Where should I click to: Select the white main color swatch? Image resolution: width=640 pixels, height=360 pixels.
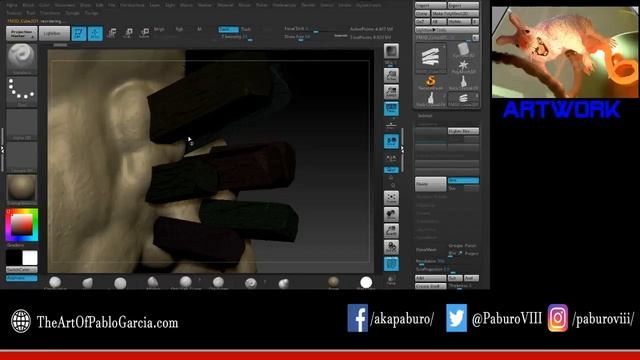pyautogui.click(x=30, y=258)
